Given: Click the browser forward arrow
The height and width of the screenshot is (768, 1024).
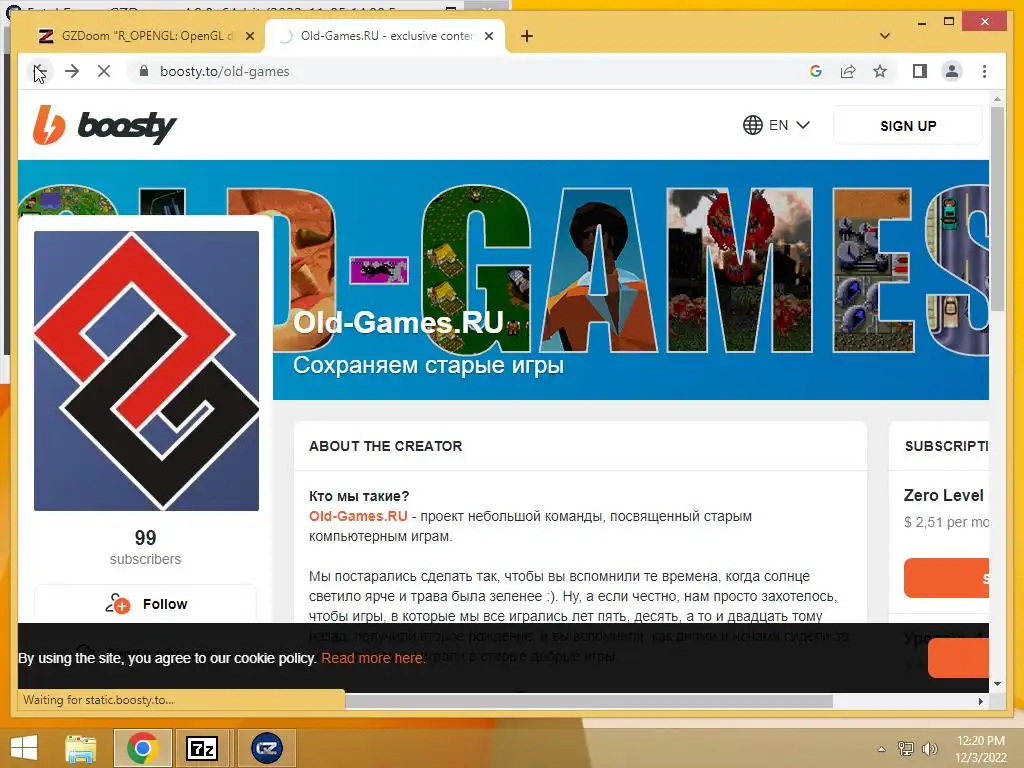Looking at the screenshot, I should click(72, 71).
